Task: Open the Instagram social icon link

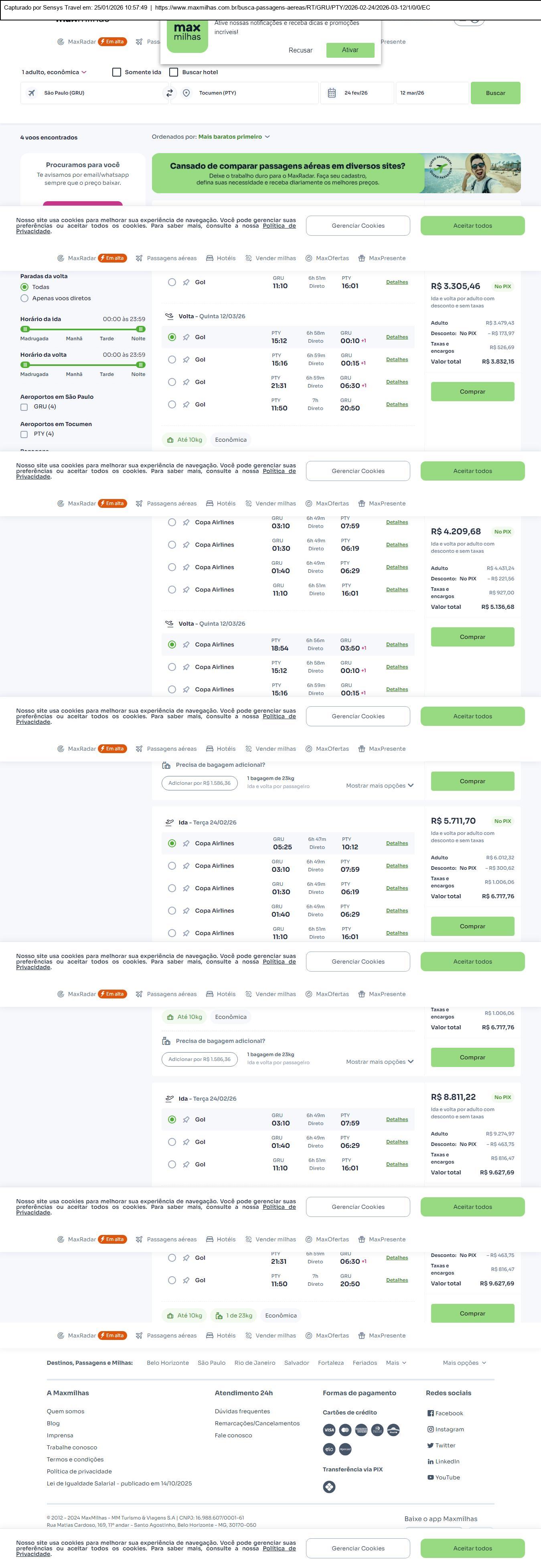Action: (430, 1429)
